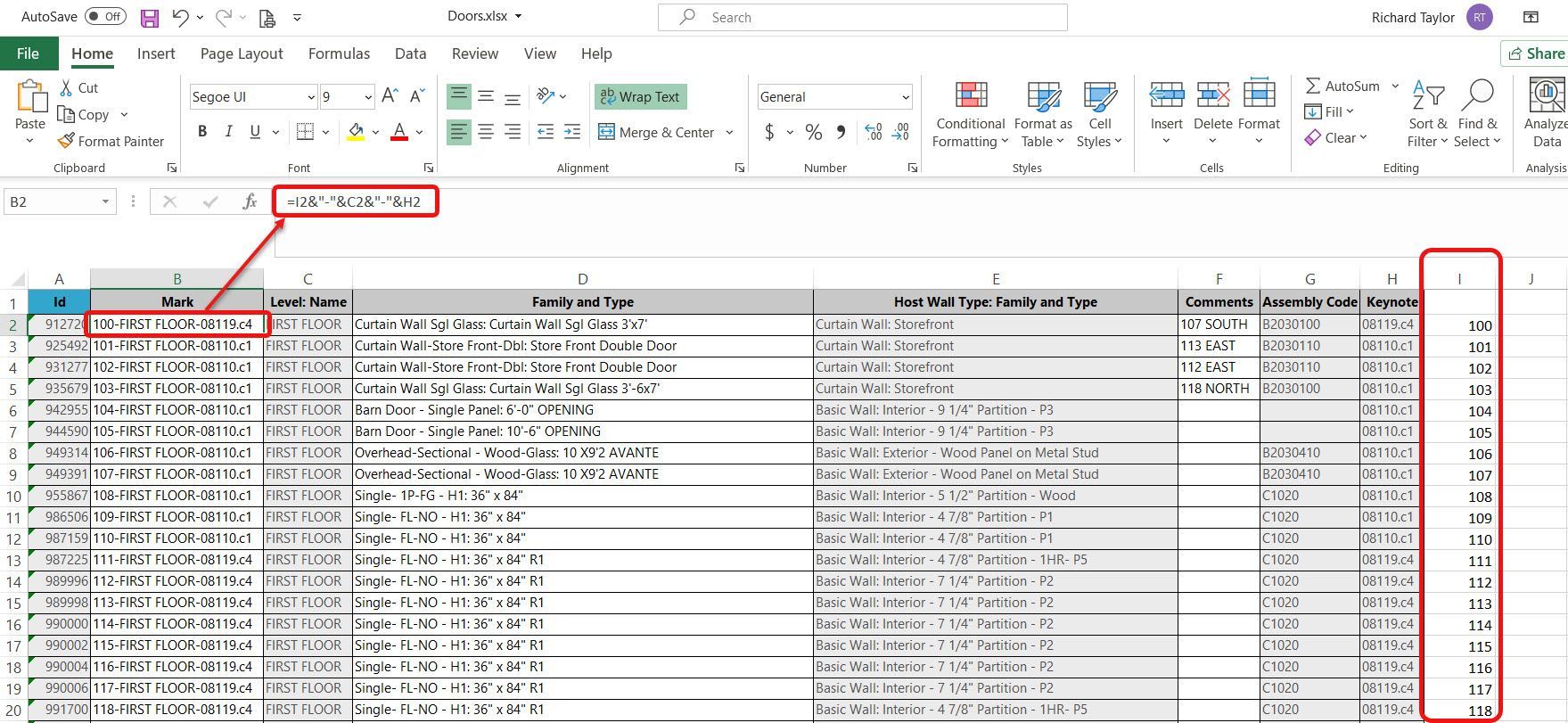The image size is (1568, 723).
Task: Click Font Color red A swatch
Action: [x=399, y=132]
